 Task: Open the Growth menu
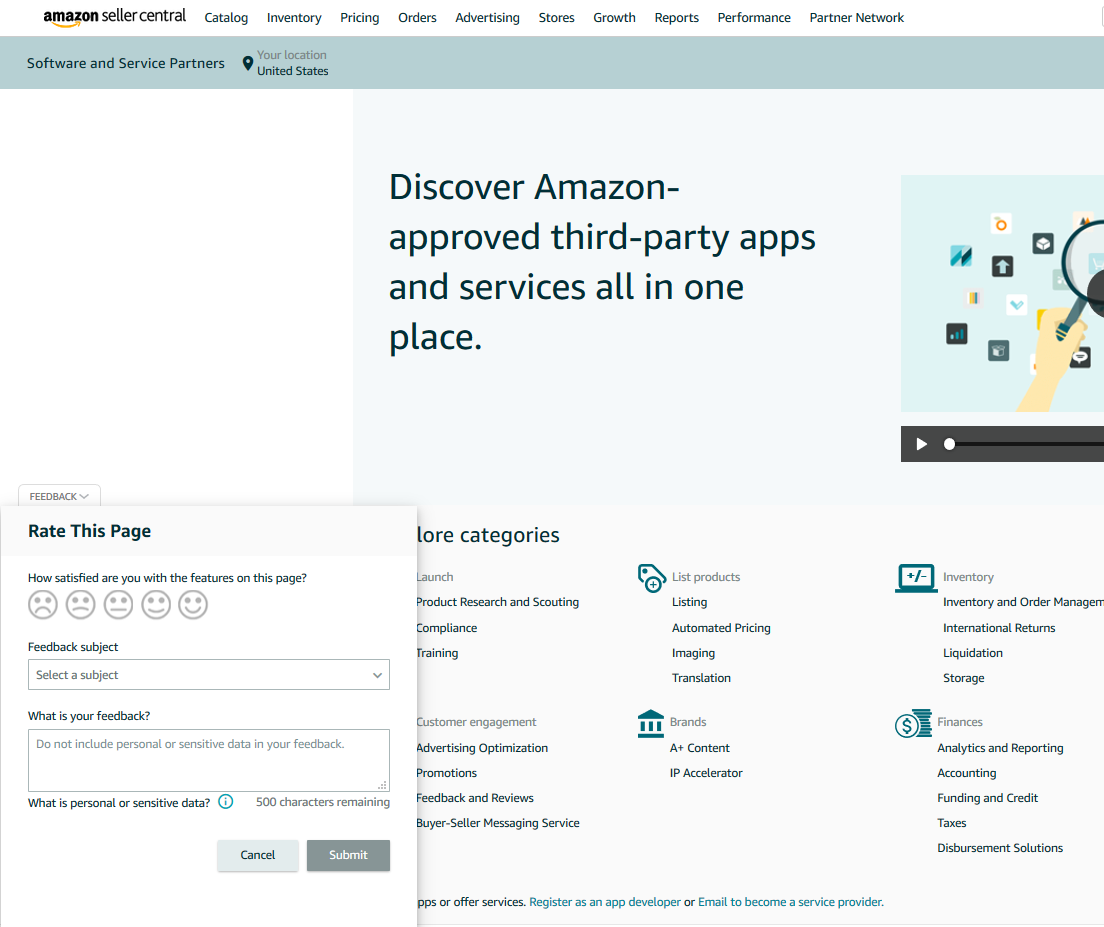point(614,18)
